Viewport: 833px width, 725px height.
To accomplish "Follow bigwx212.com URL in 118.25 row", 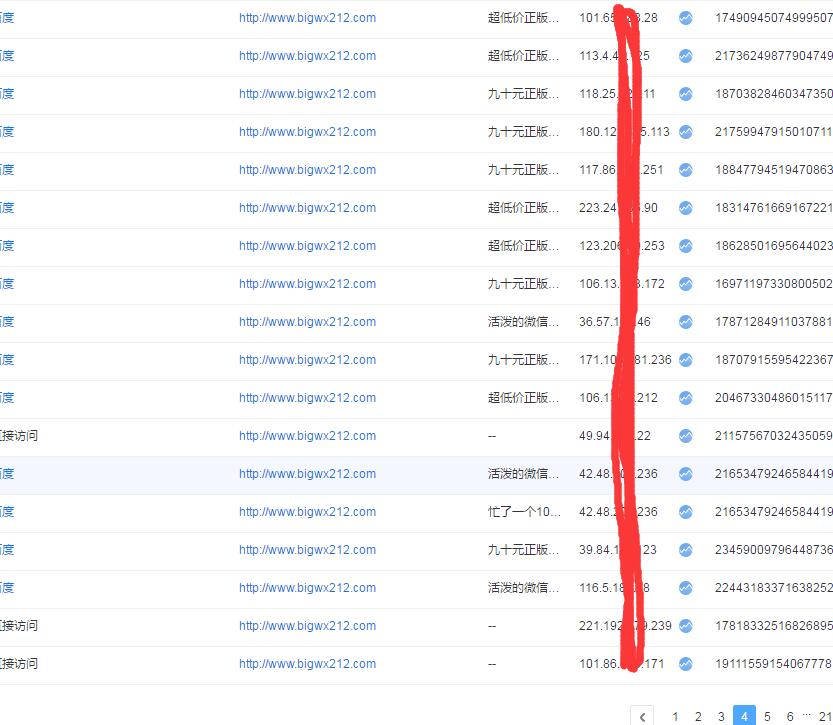I will 308,94.
